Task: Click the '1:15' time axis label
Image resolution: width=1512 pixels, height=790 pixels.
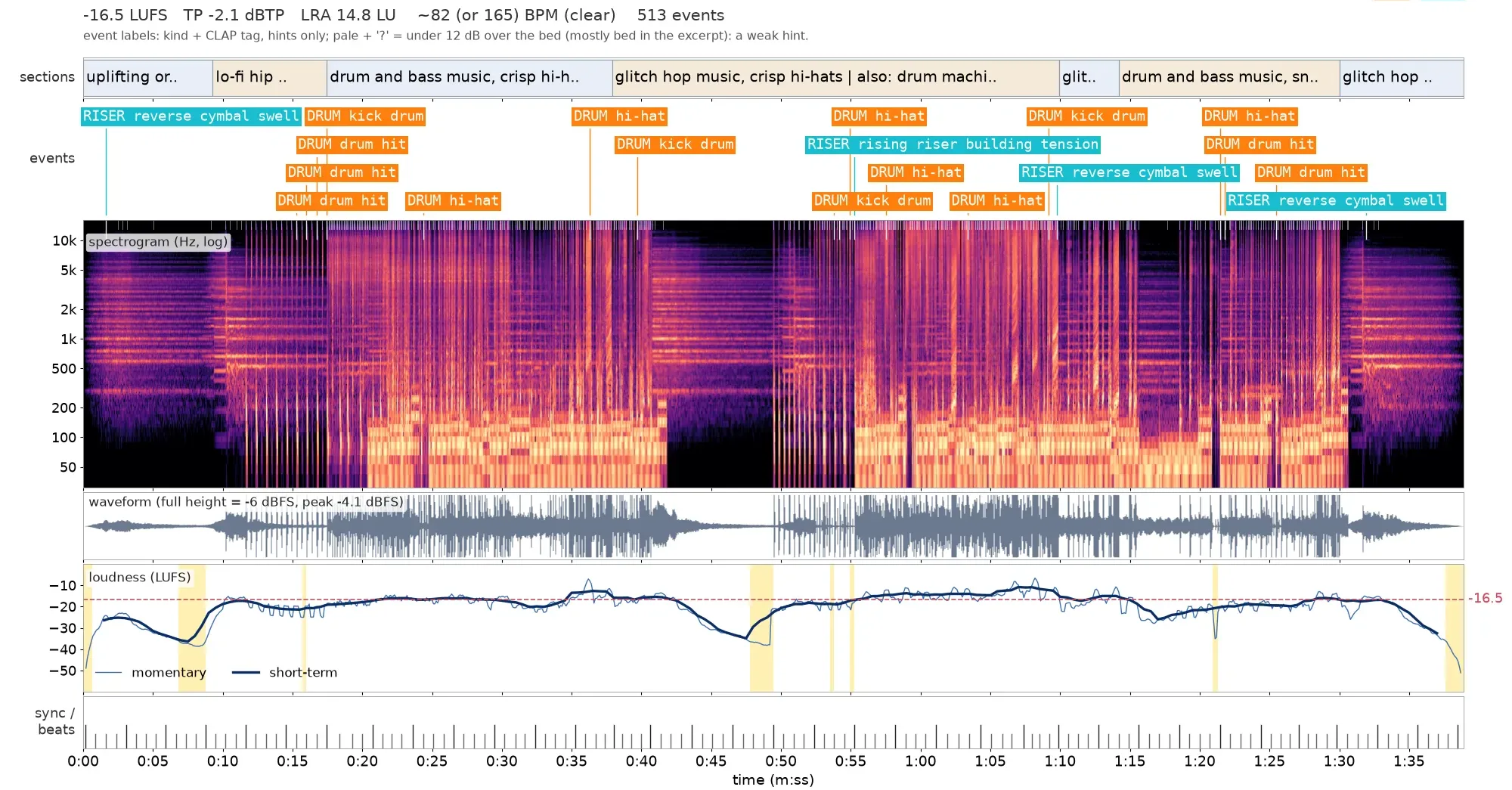Action: coord(1130,761)
